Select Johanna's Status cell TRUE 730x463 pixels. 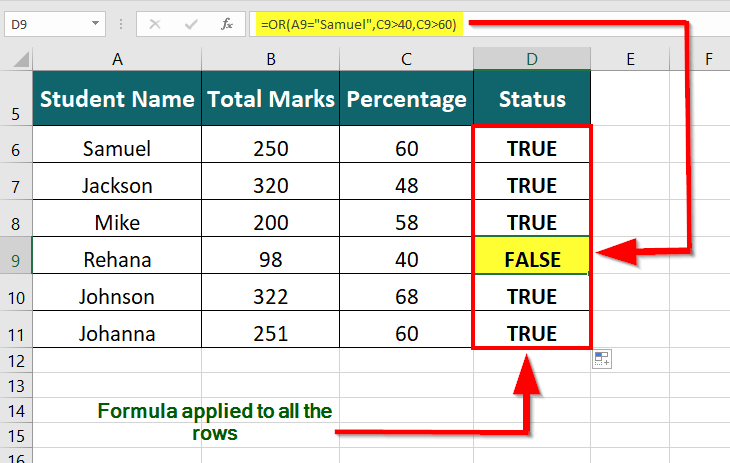pos(532,329)
